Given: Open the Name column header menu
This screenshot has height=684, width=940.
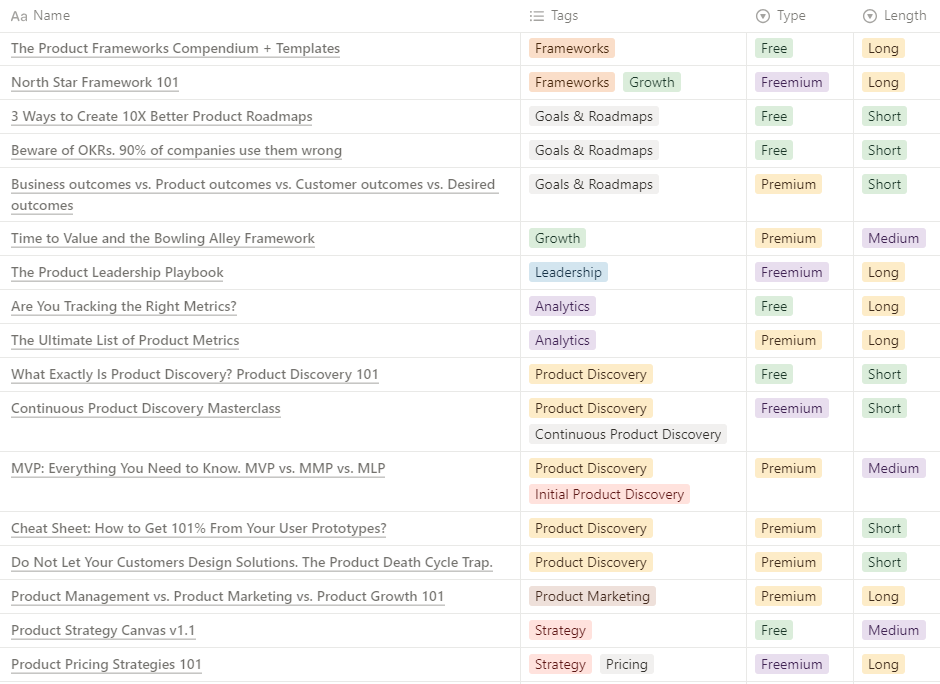Looking at the screenshot, I should 260,16.
